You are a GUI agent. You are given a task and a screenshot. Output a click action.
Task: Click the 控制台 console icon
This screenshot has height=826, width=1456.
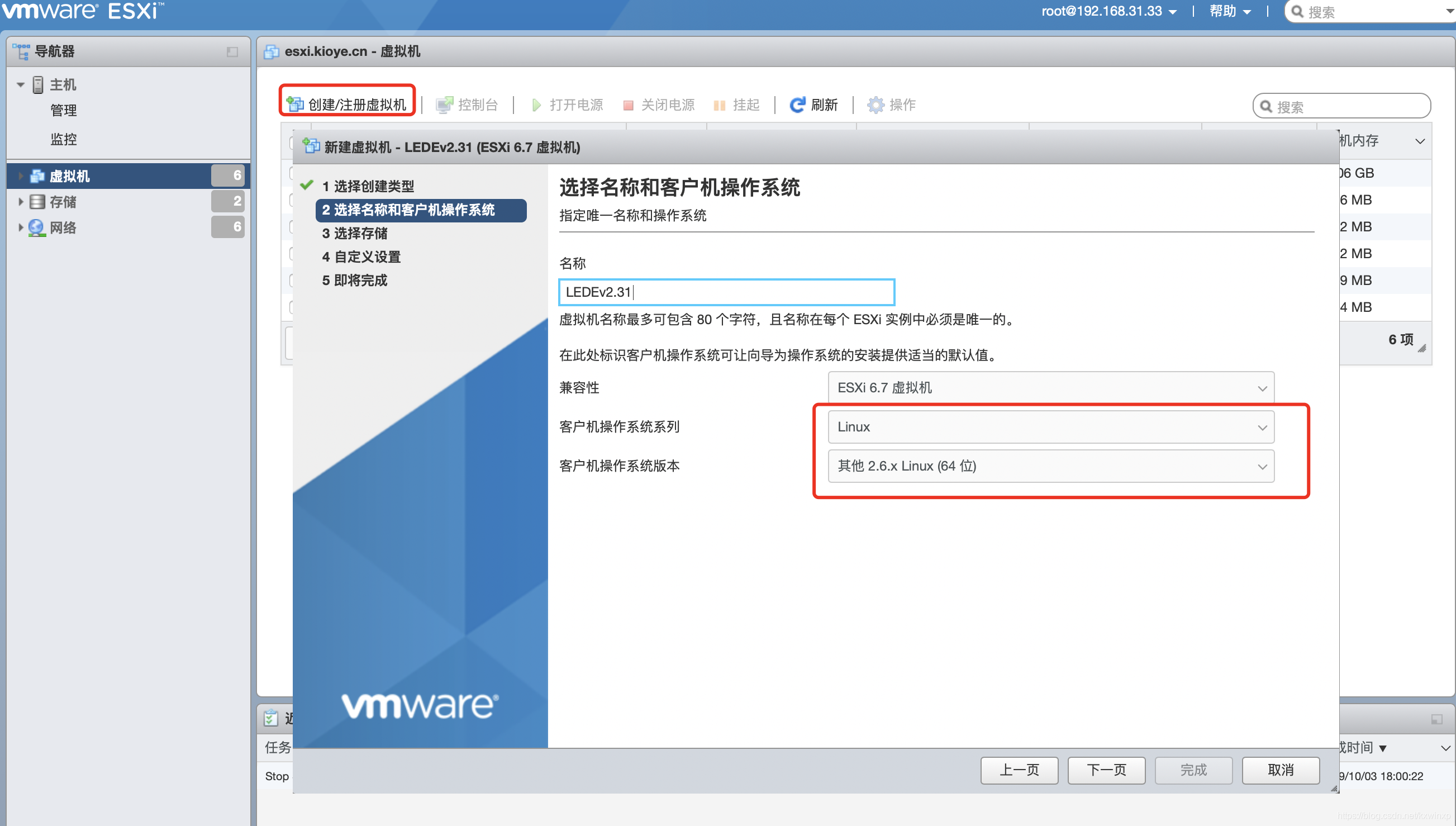445,105
